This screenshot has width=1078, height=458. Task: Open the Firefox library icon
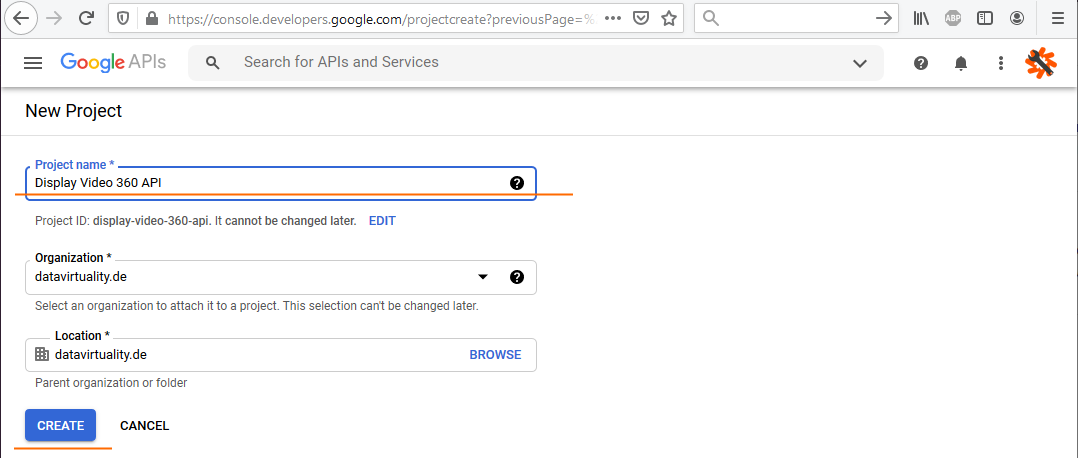[921, 18]
